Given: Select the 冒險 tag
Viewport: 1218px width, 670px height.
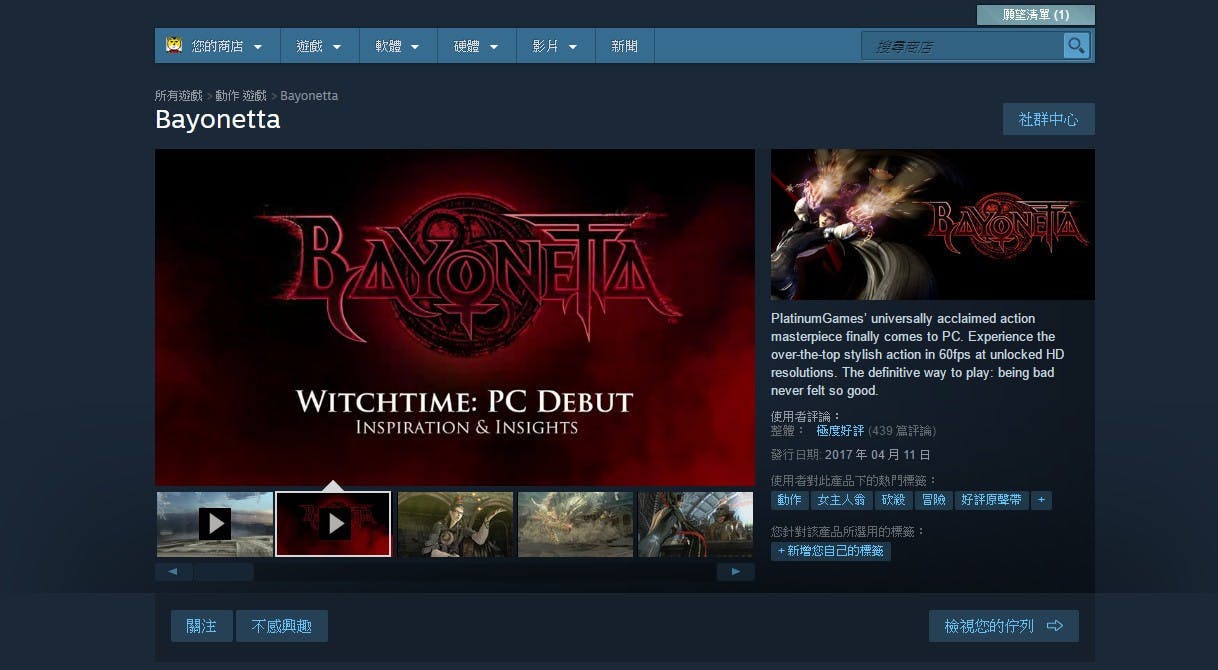Looking at the screenshot, I should [x=934, y=500].
